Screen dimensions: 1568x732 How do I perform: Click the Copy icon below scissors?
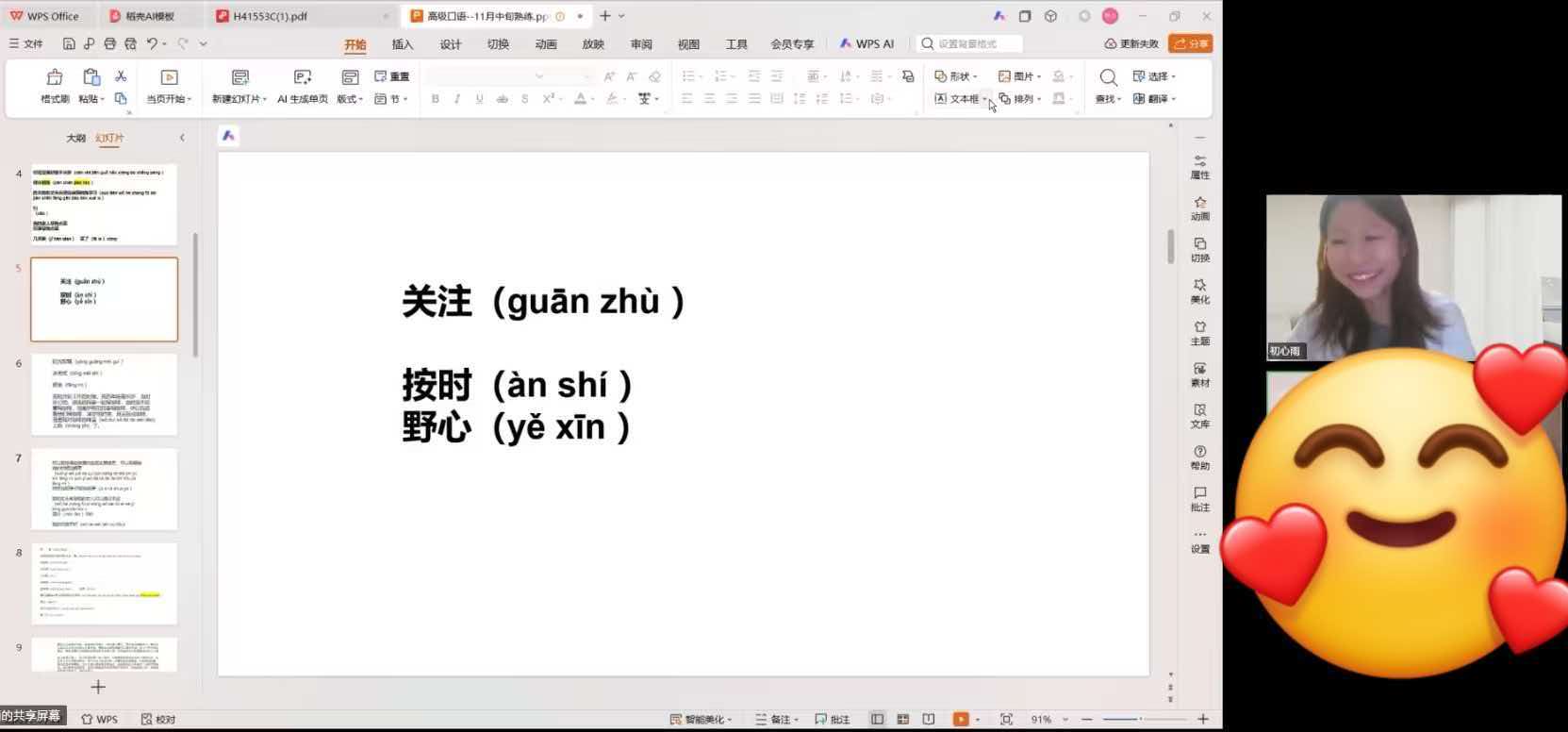click(x=121, y=98)
